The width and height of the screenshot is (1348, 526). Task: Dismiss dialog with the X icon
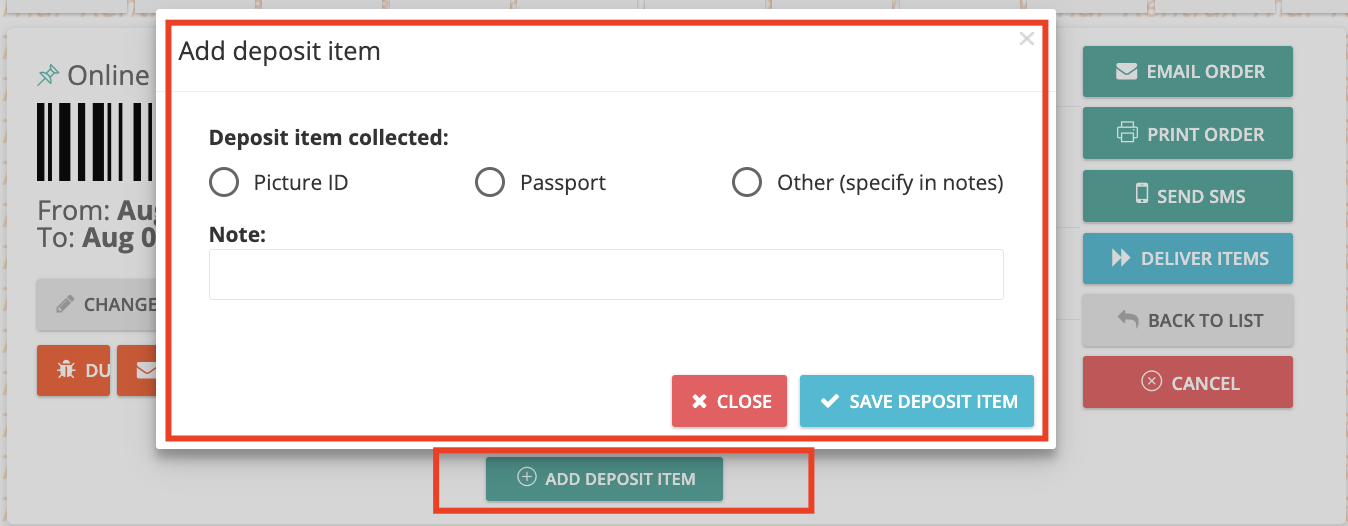click(1026, 39)
